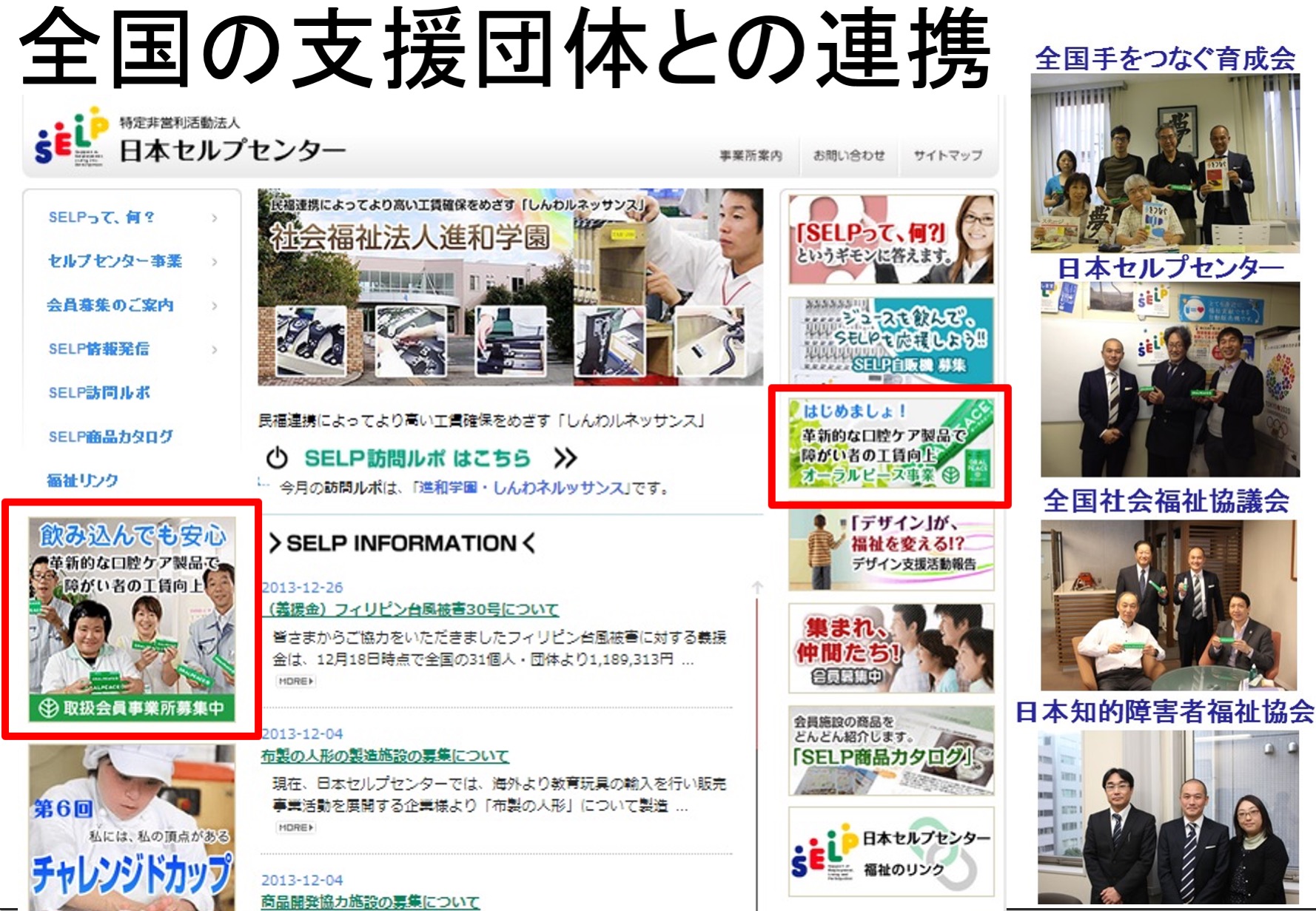Open the 事業所案内 header tab
1316x911 pixels.
tap(751, 155)
